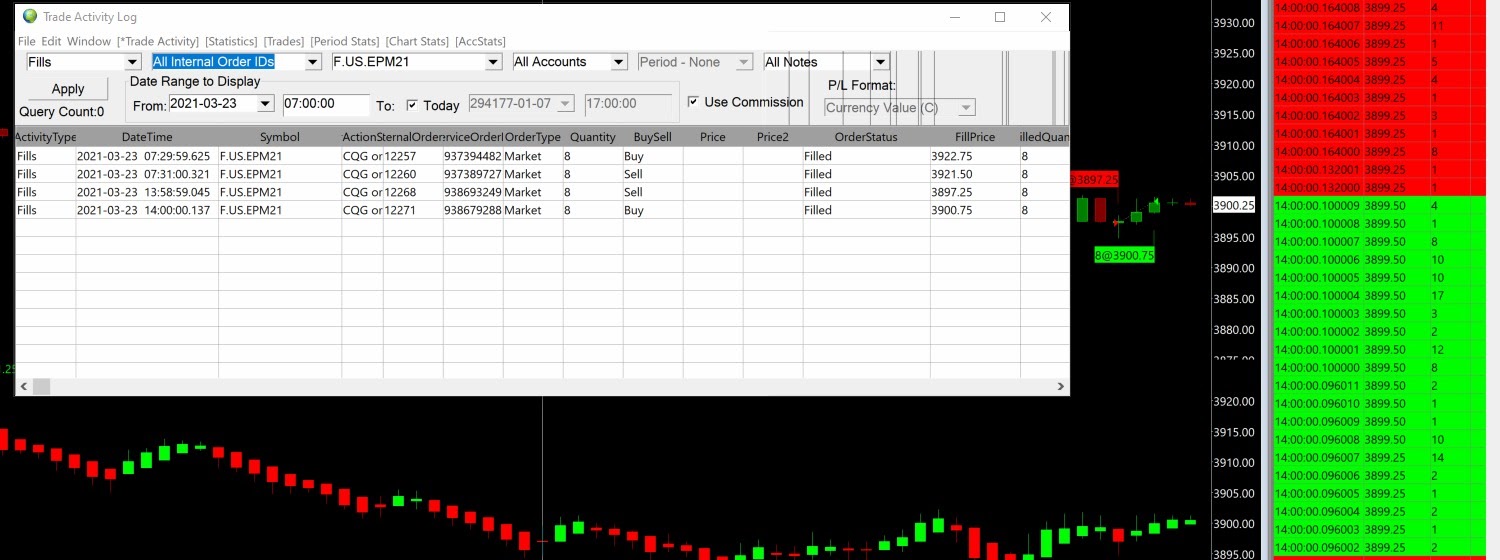Click the Trade Activity Log globe icon
This screenshot has width=1500, height=560.
[x=30, y=17]
